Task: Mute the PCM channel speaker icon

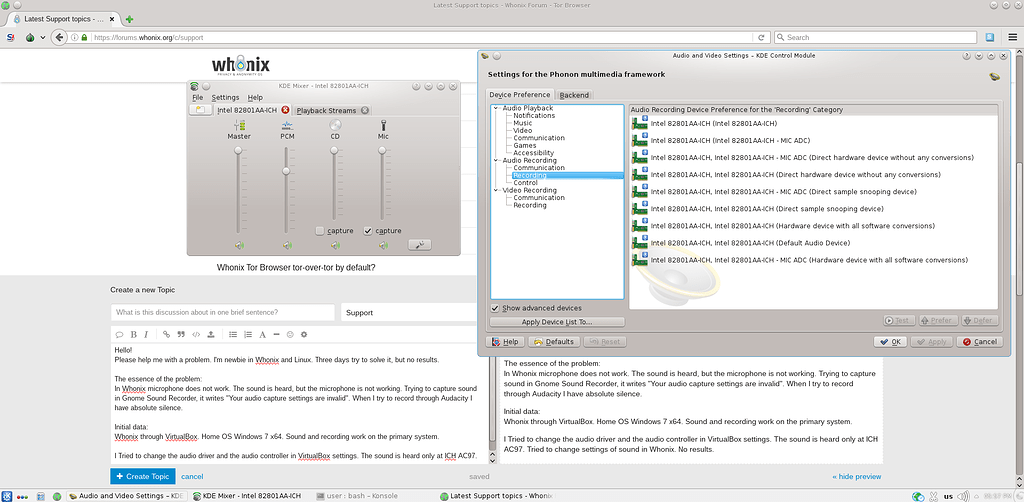Action: click(x=286, y=245)
